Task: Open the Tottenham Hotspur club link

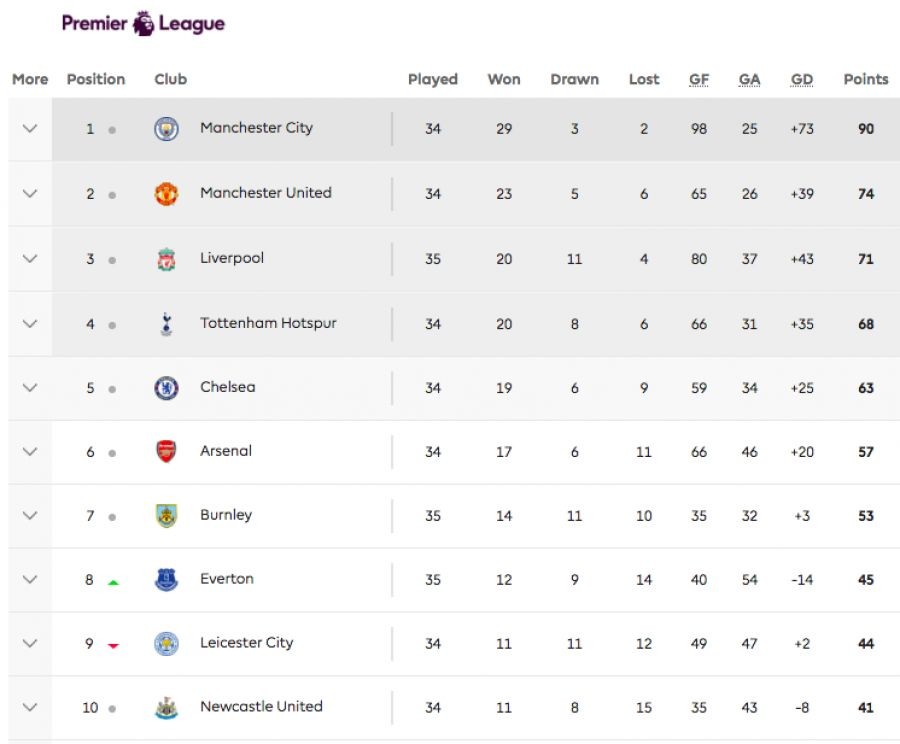Action: tap(268, 323)
